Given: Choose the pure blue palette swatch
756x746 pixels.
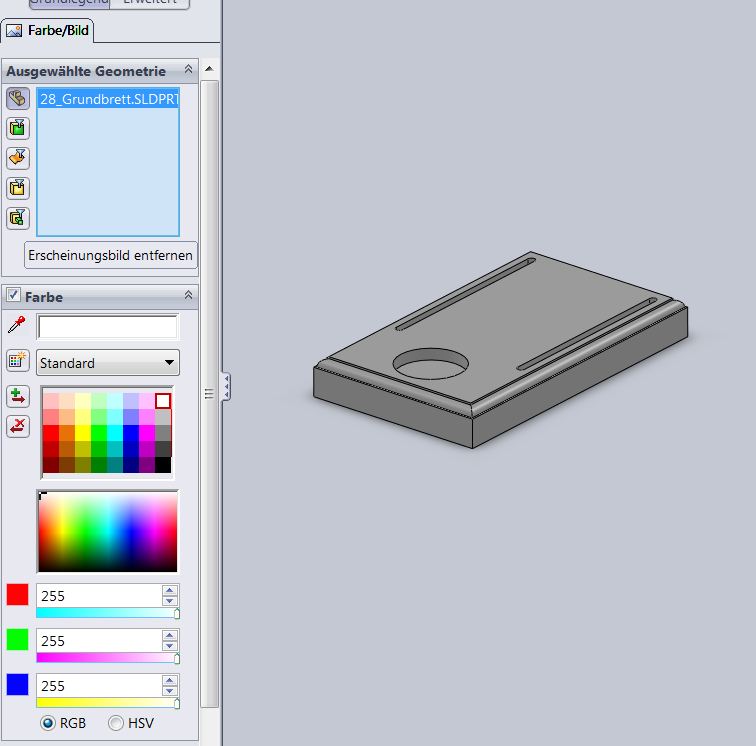Looking at the screenshot, I should [x=131, y=433].
